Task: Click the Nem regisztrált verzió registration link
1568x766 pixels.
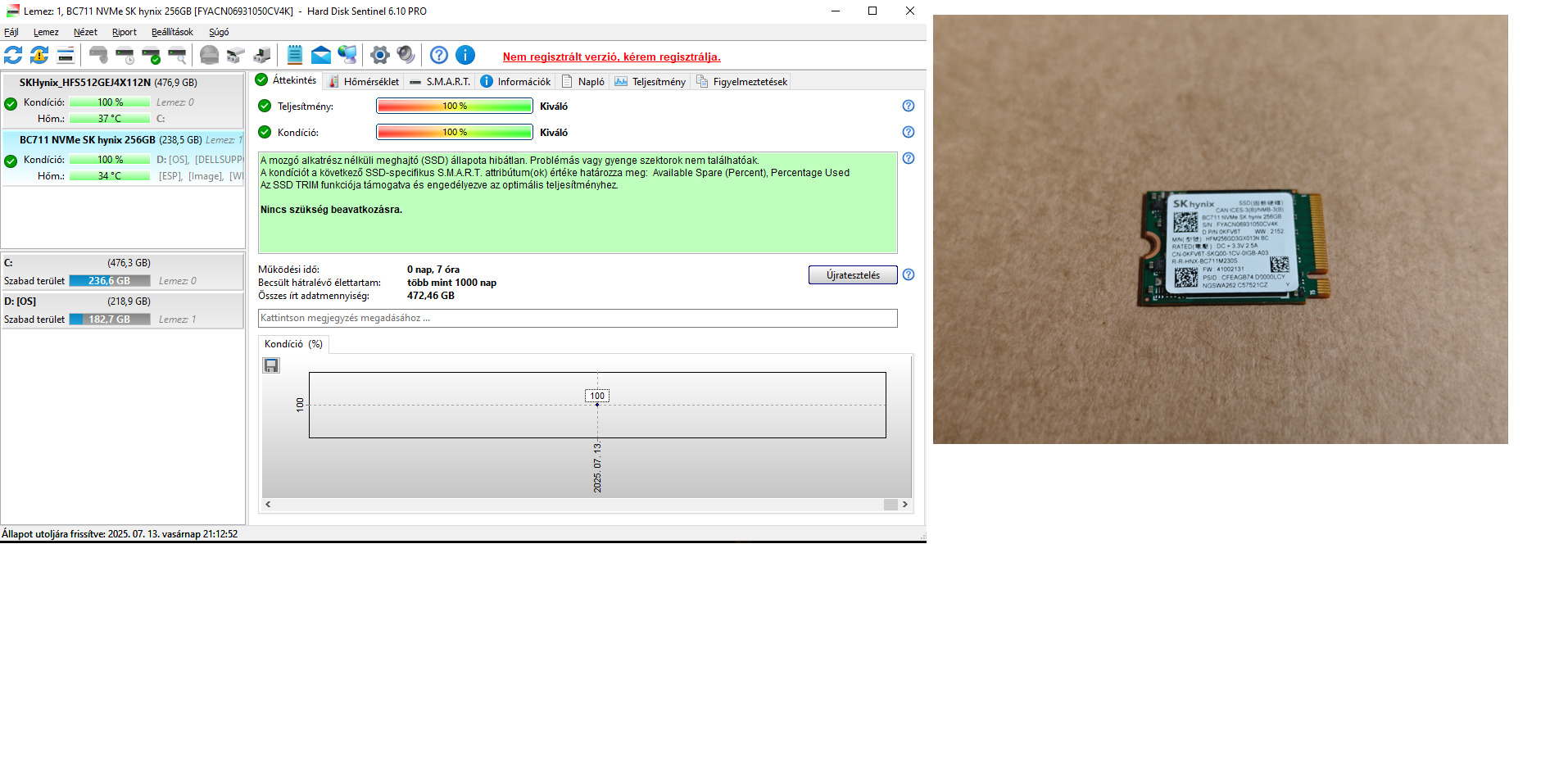Action: (612, 57)
